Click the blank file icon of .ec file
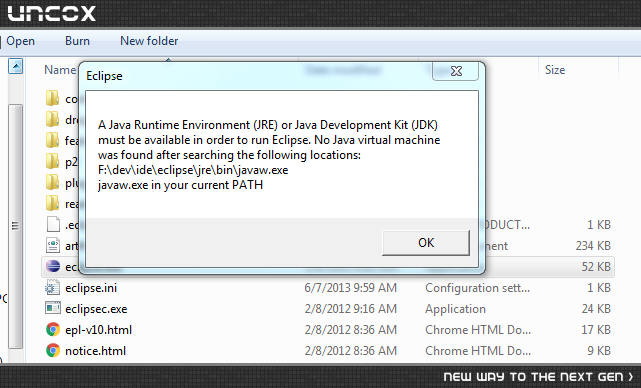This screenshot has width=641, height=388. pos(53,224)
